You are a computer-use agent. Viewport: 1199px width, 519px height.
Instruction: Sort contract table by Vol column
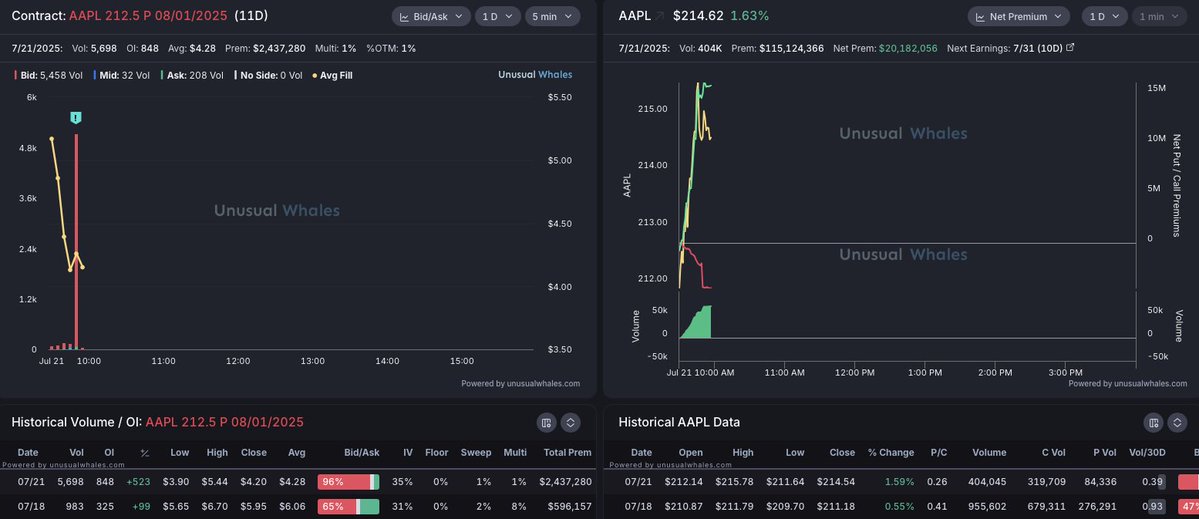(76, 453)
